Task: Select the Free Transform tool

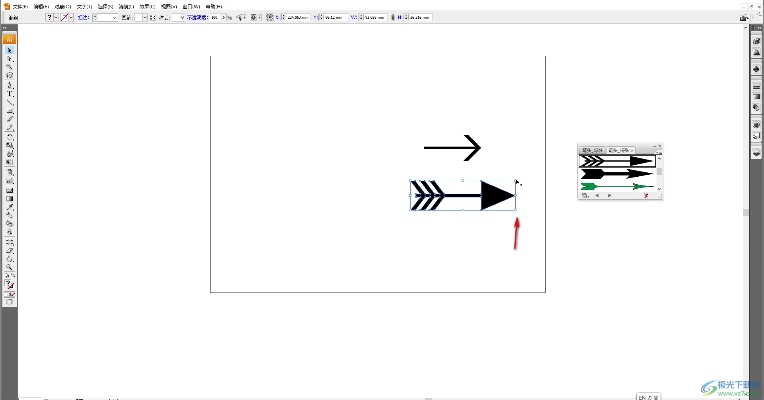Action: (9, 162)
